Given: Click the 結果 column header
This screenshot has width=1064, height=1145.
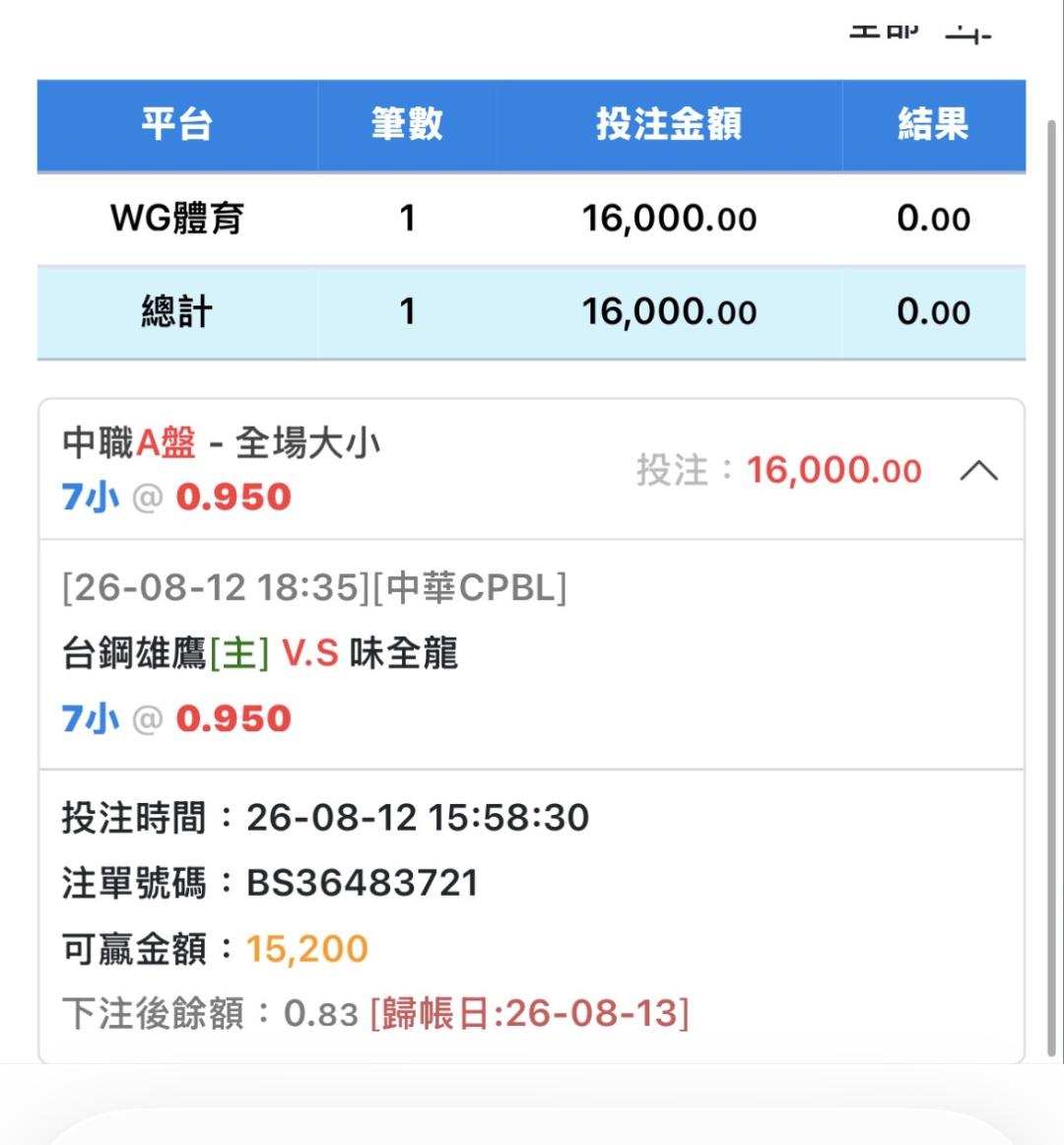Looking at the screenshot, I should [933, 125].
